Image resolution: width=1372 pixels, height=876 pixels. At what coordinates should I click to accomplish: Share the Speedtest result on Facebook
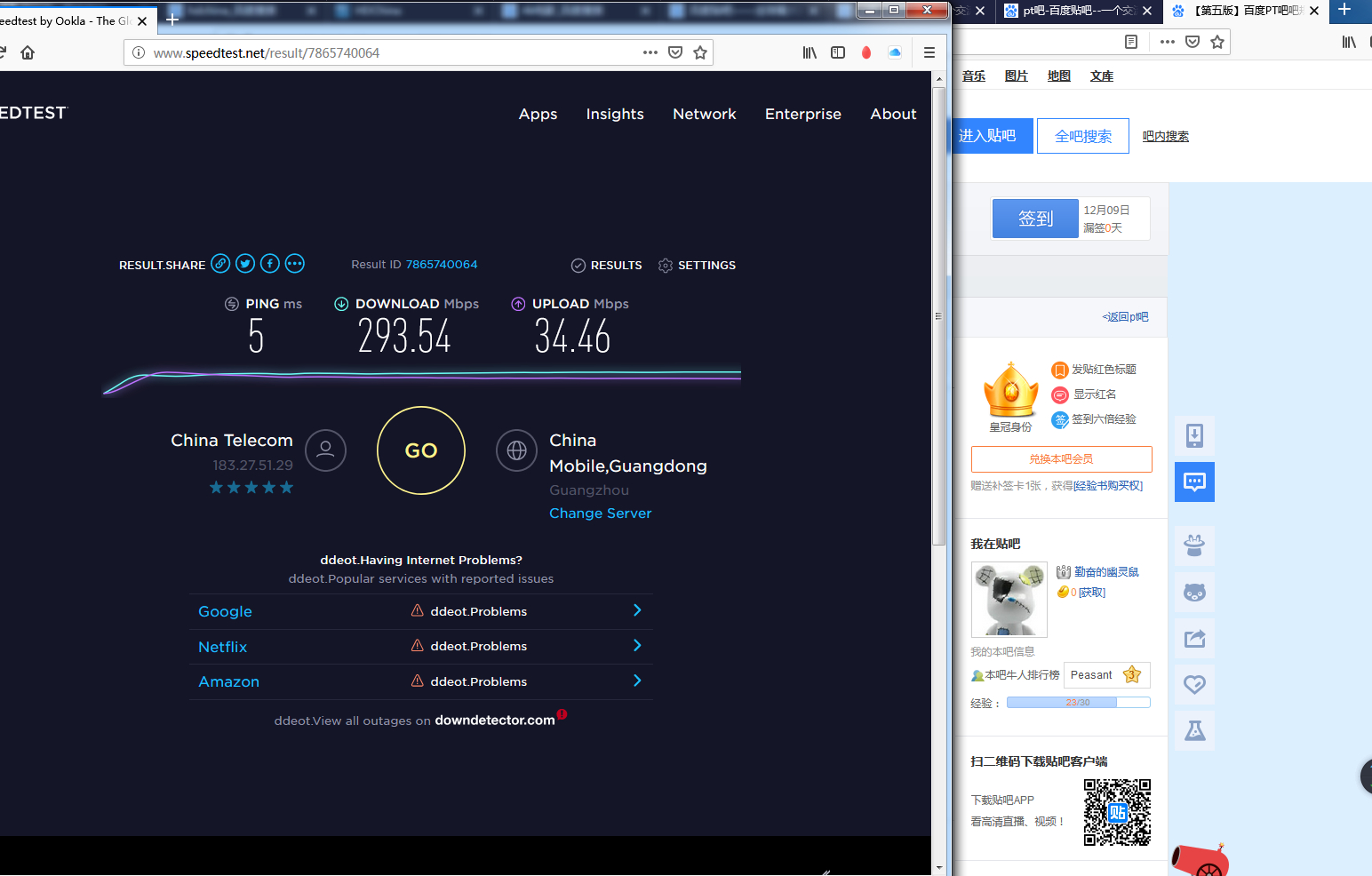270,264
